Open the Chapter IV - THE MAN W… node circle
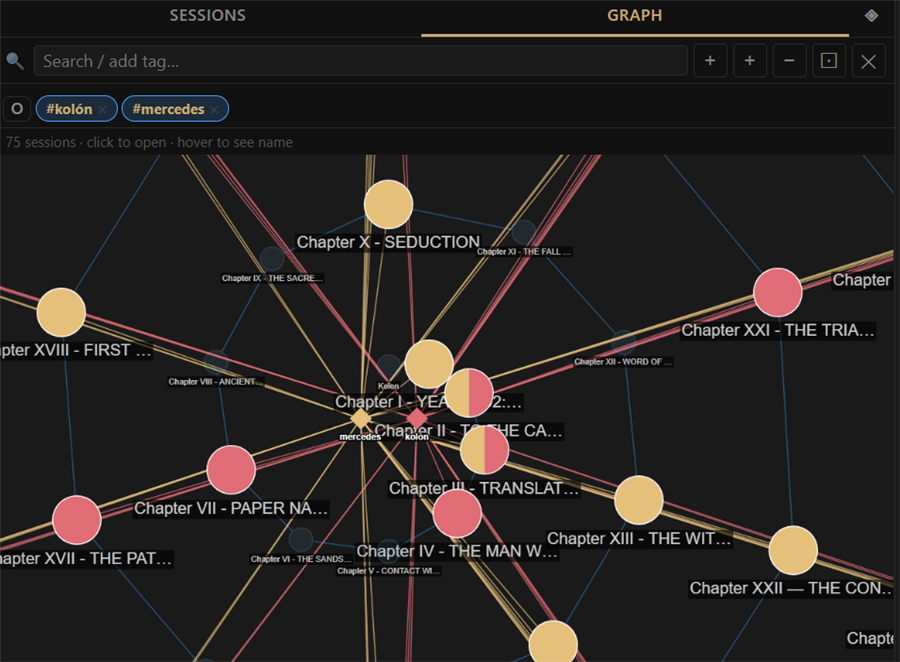 (457, 513)
